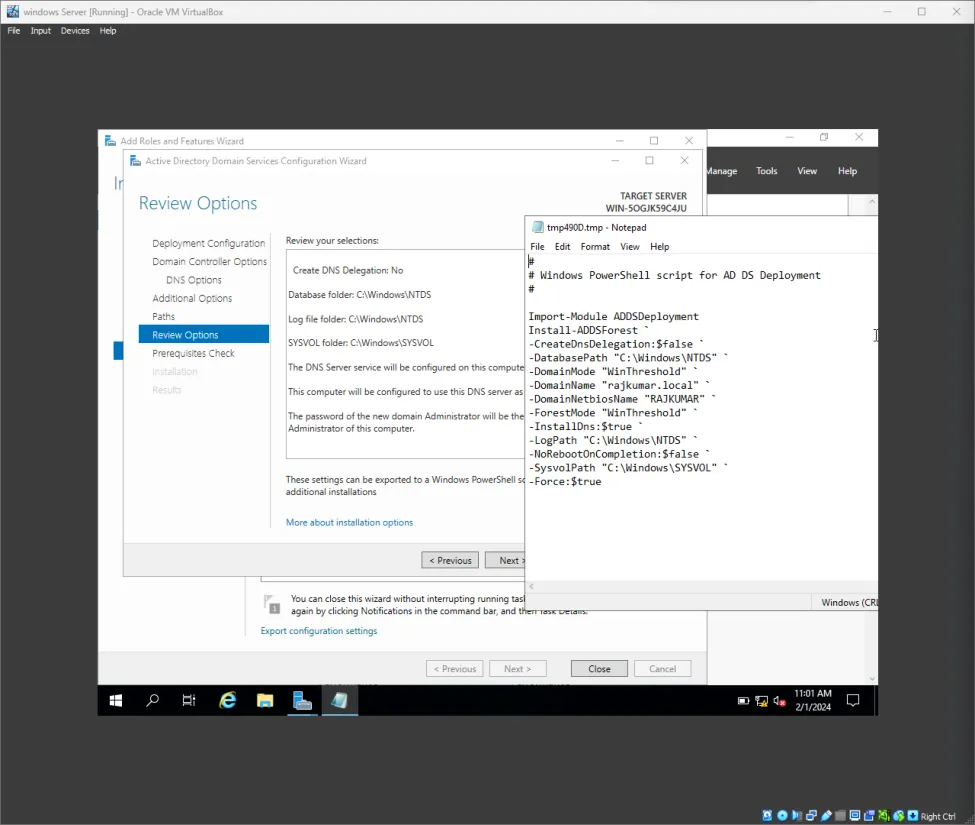Screen dimensions: 975x825
Task: Click Next in AD DS Configuration Wizard
Action: pos(505,560)
